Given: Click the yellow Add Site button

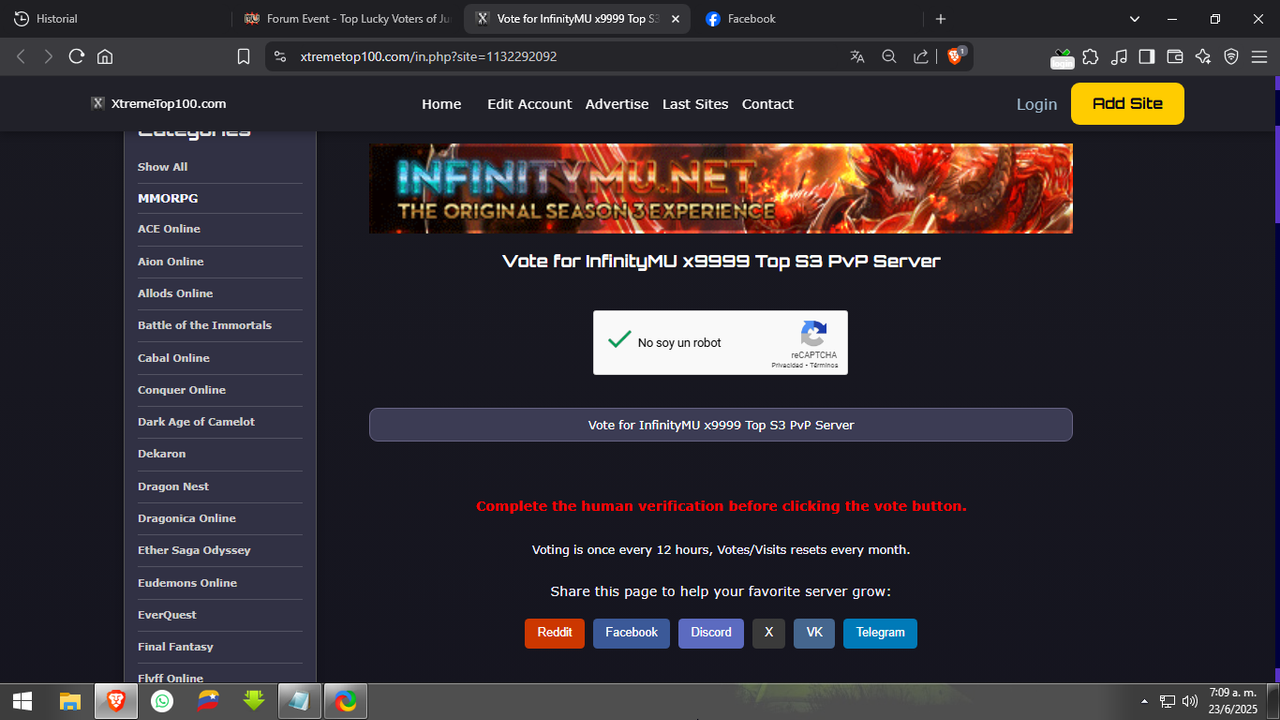Looking at the screenshot, I should click(x=1127, y=104).
